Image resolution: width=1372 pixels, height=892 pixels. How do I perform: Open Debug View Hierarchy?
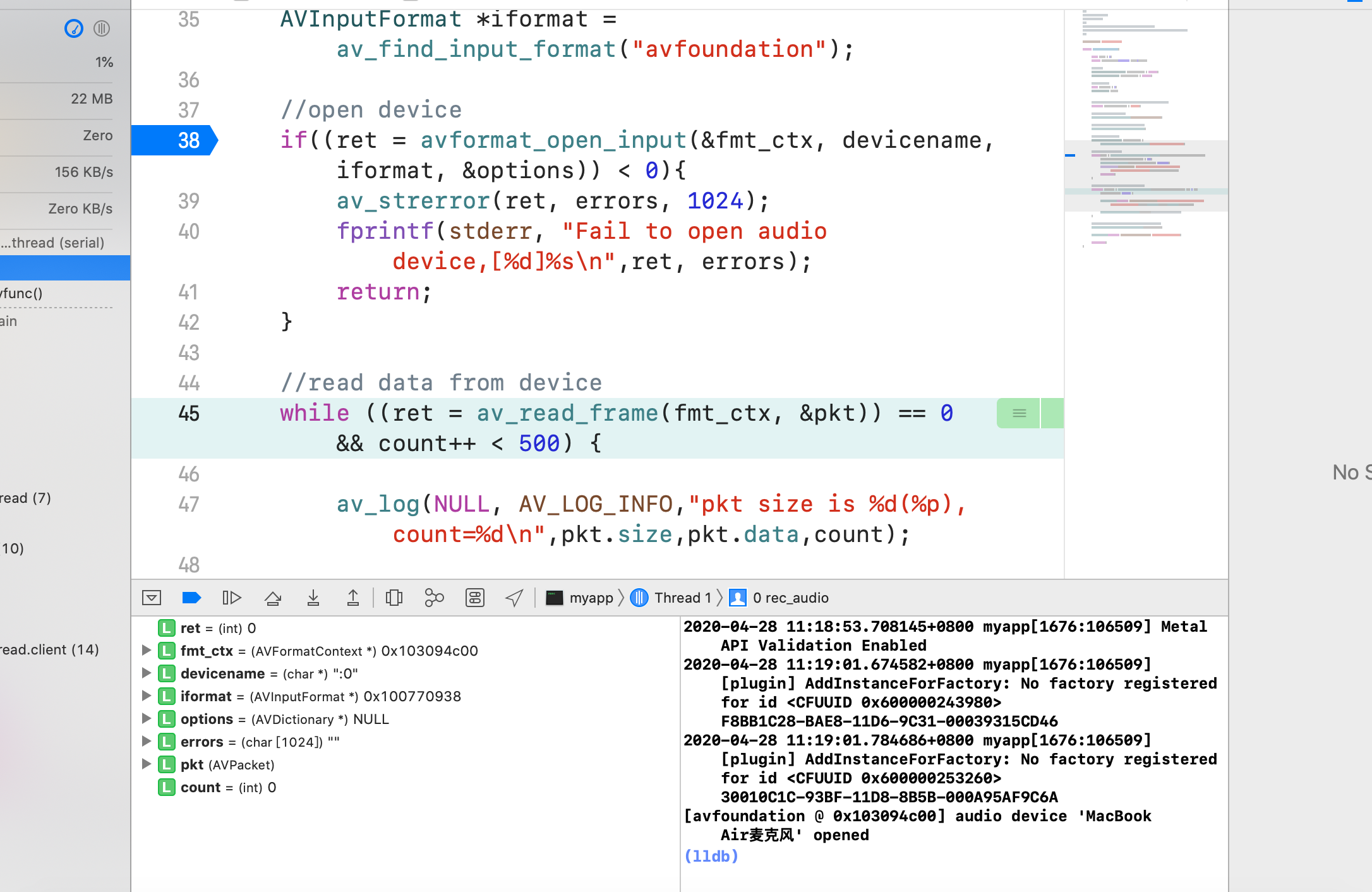point(394,598)
